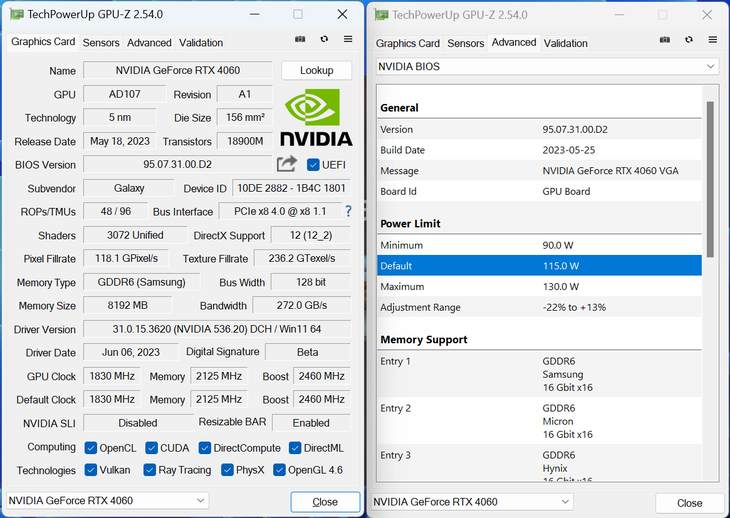The image size is (730, 518).
Task: Click Close button in left window
Action: pos(325,502)
